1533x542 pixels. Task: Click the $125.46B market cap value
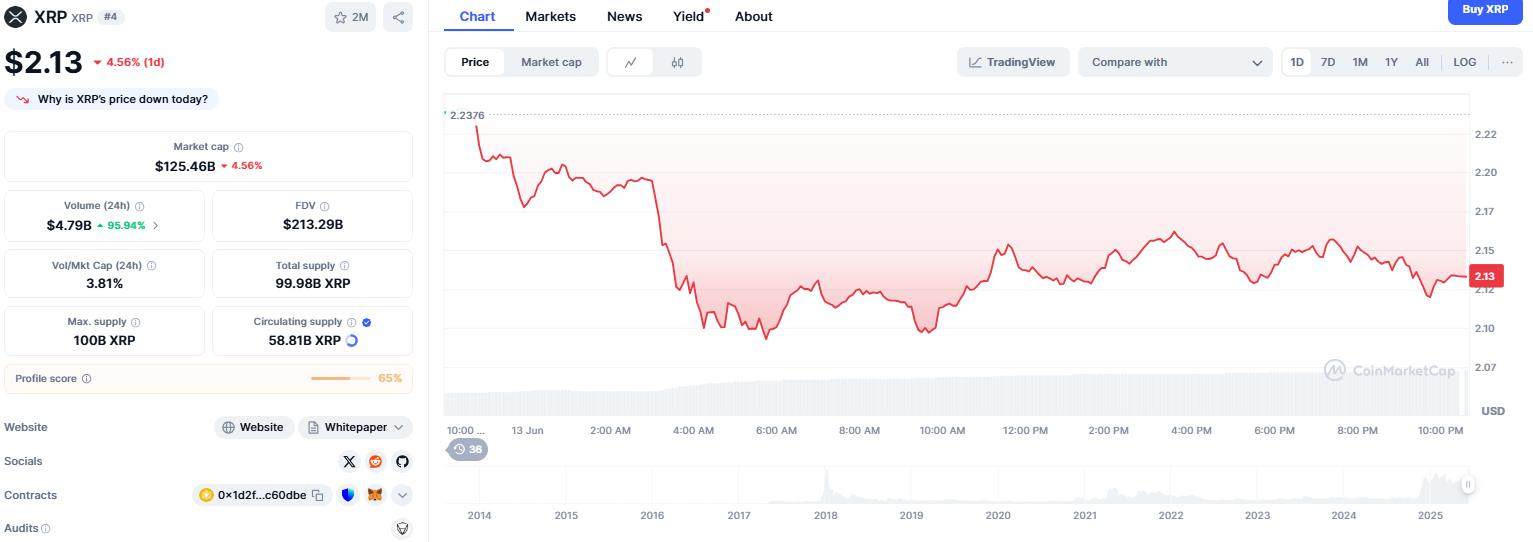185,166
